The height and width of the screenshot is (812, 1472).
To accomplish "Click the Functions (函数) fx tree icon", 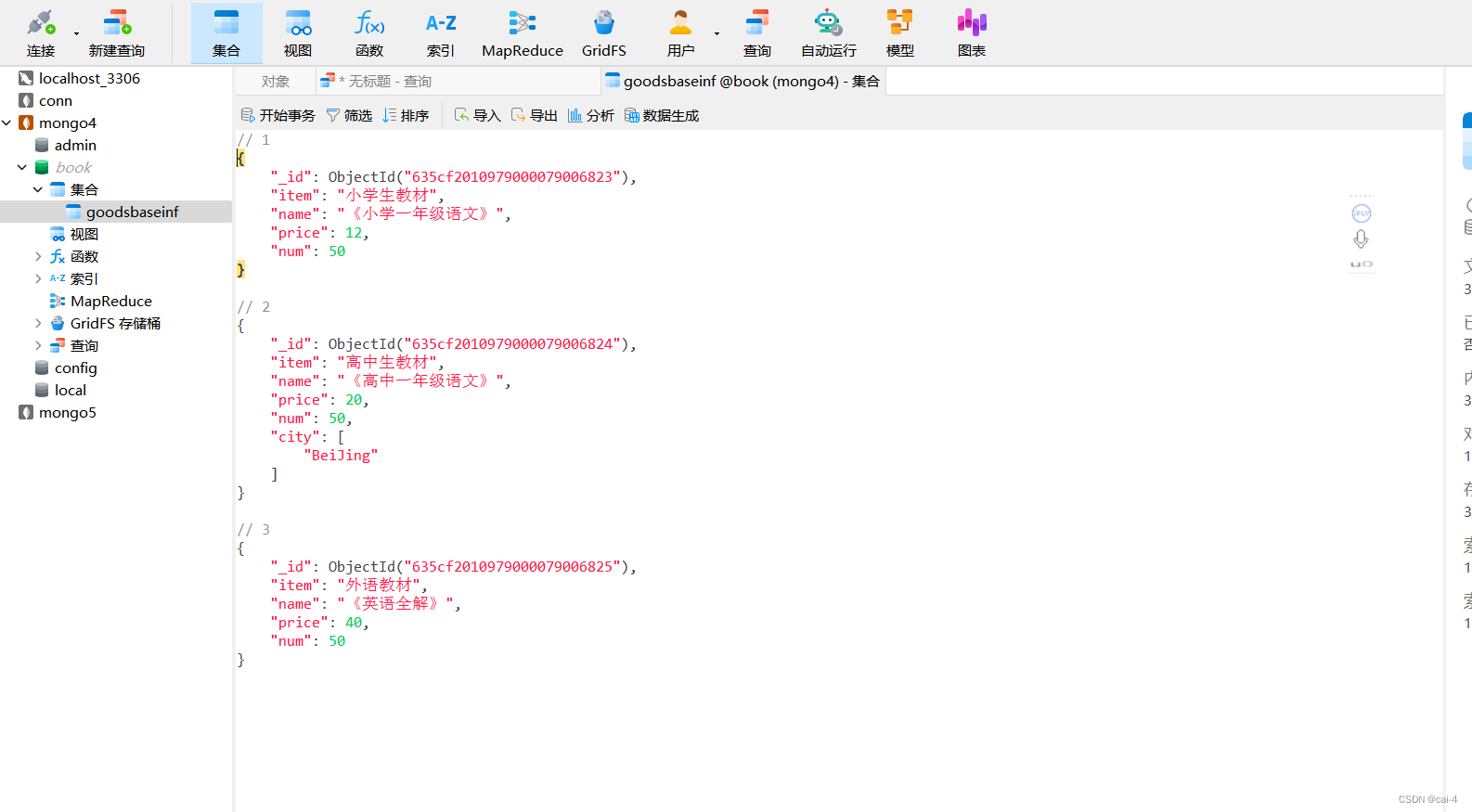I will (58, 256).
